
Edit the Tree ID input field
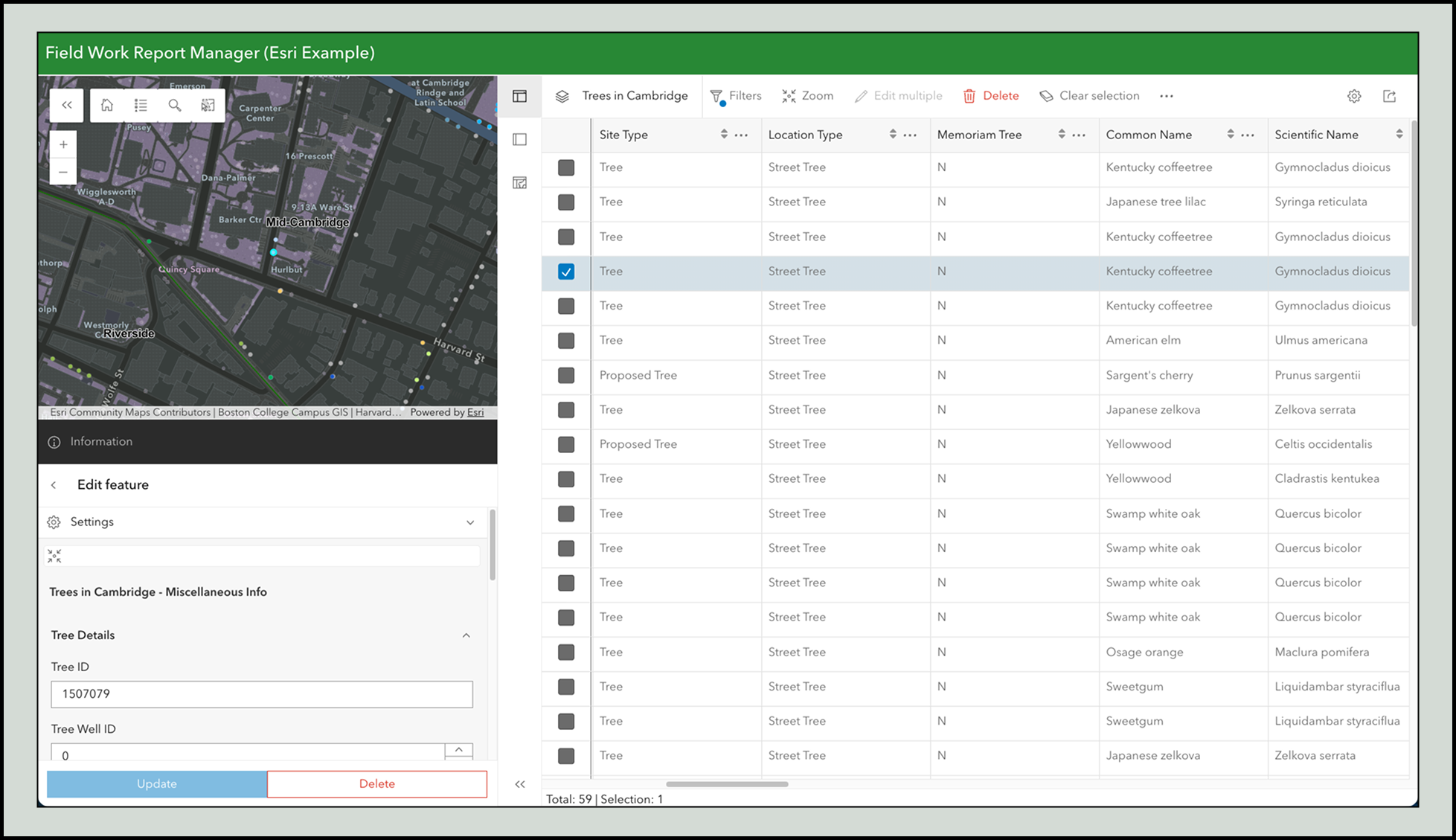tap(261, 693)
